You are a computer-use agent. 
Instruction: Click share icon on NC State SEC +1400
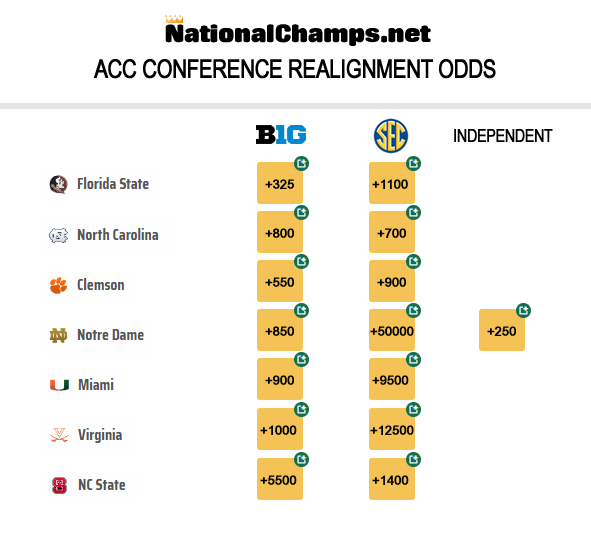(x=413, y=460)
